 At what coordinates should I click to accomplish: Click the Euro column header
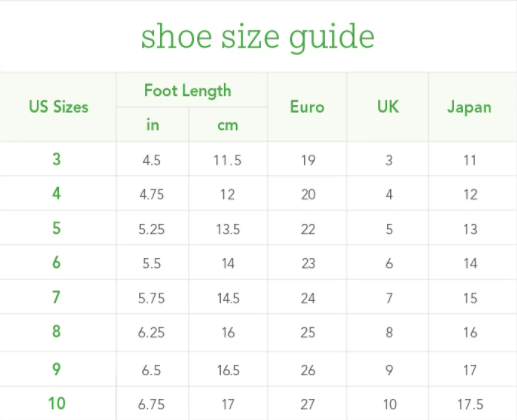point(307,107)
